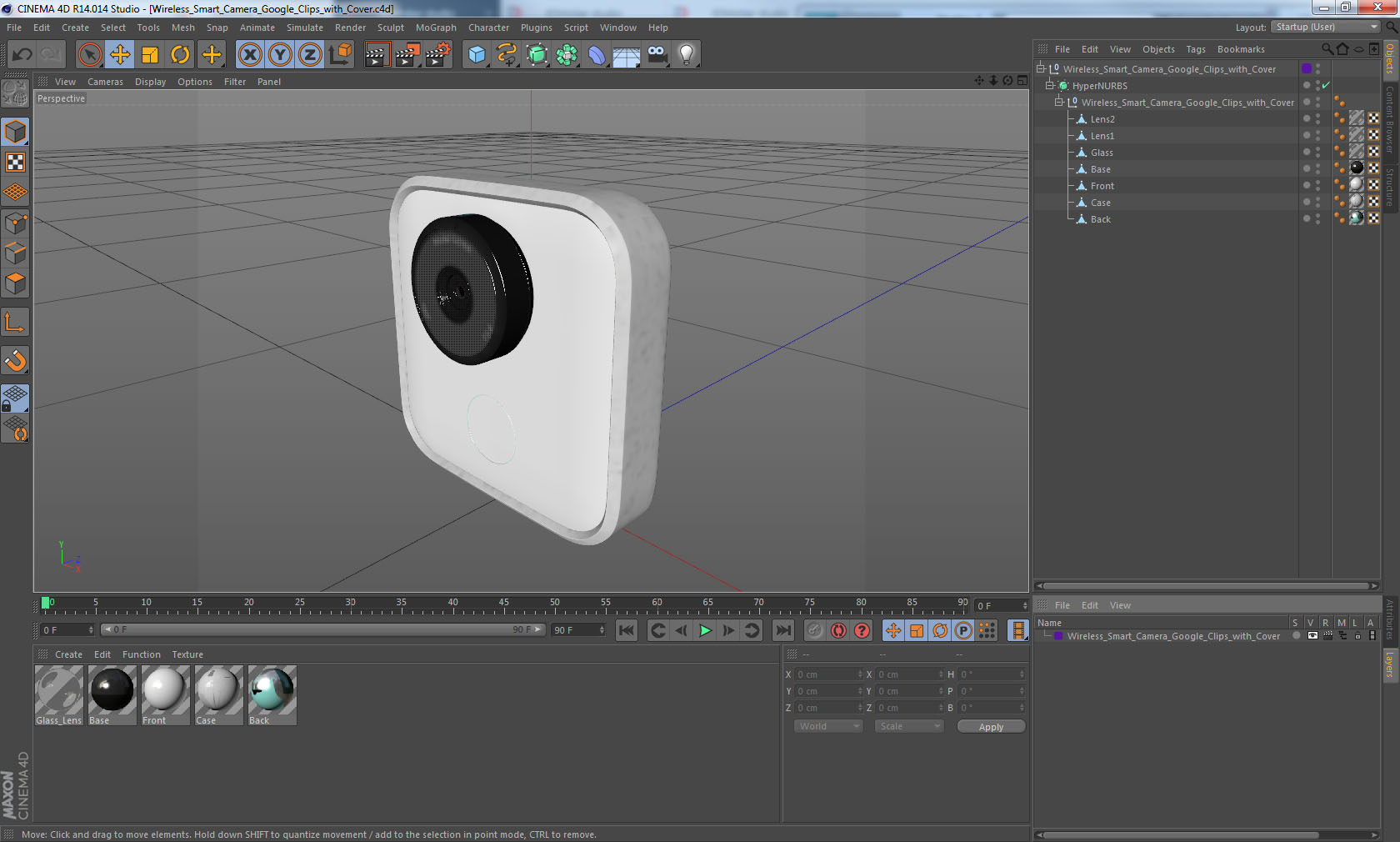Viewport: 1400px width, 842px height.
Task: Switch to Points mode
Action: tap(15, 223)
